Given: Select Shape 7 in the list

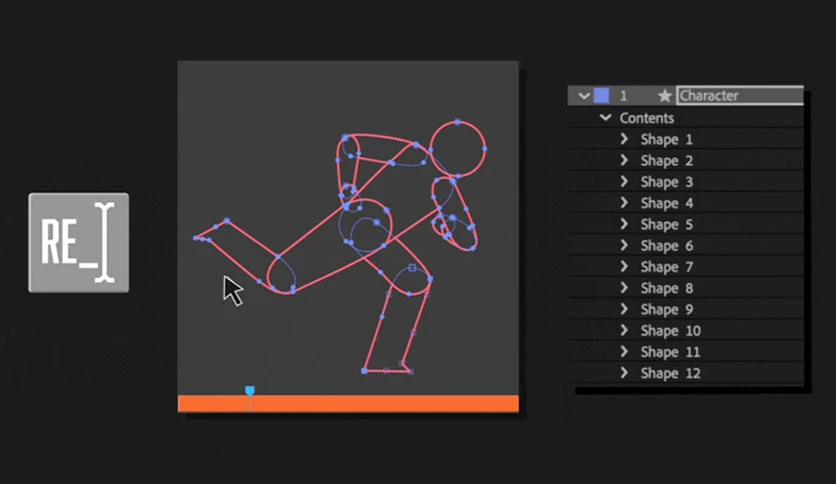Looking at the screenshot, I should coord(666,267).
